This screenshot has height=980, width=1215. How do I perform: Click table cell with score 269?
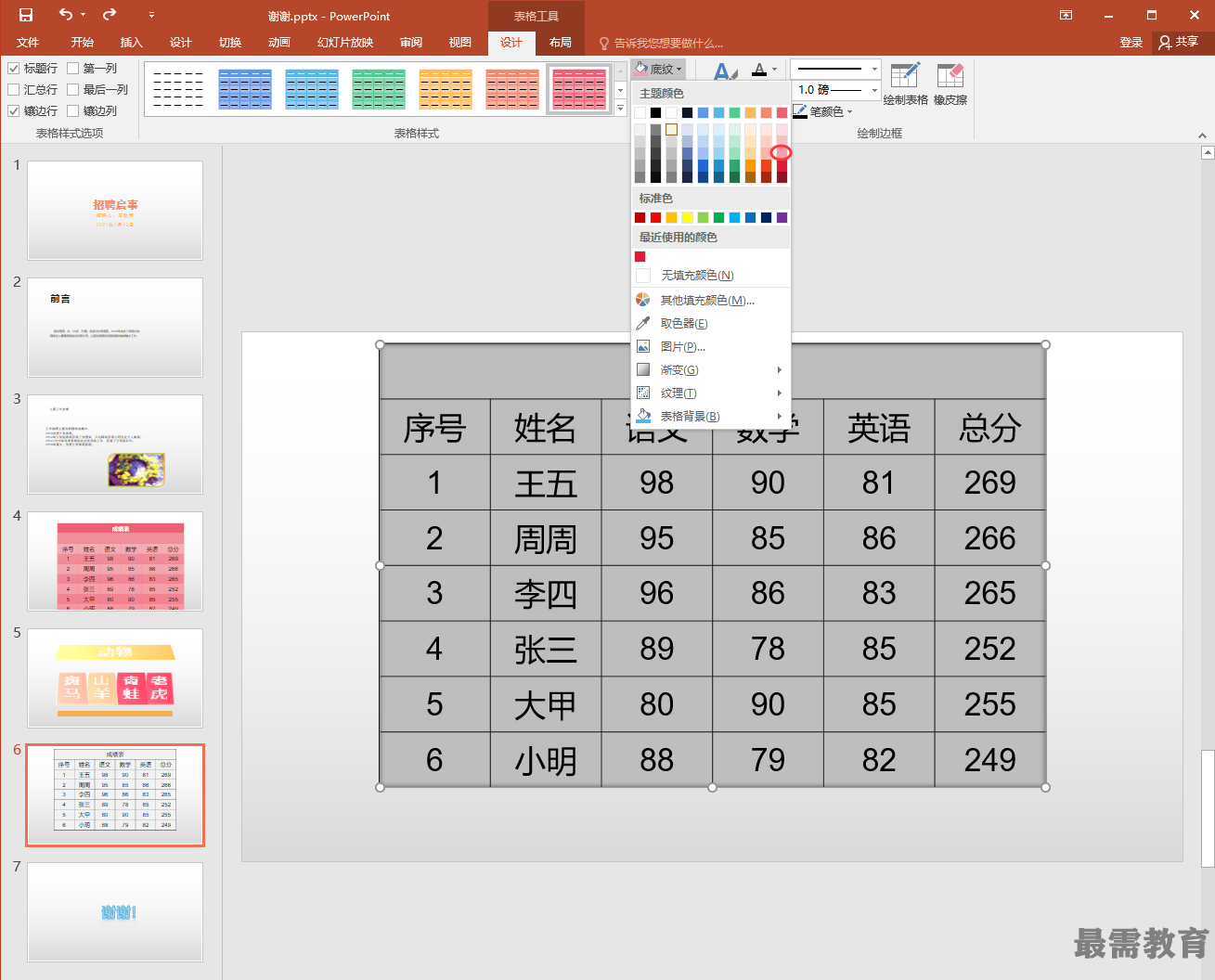tap(990, 483)
